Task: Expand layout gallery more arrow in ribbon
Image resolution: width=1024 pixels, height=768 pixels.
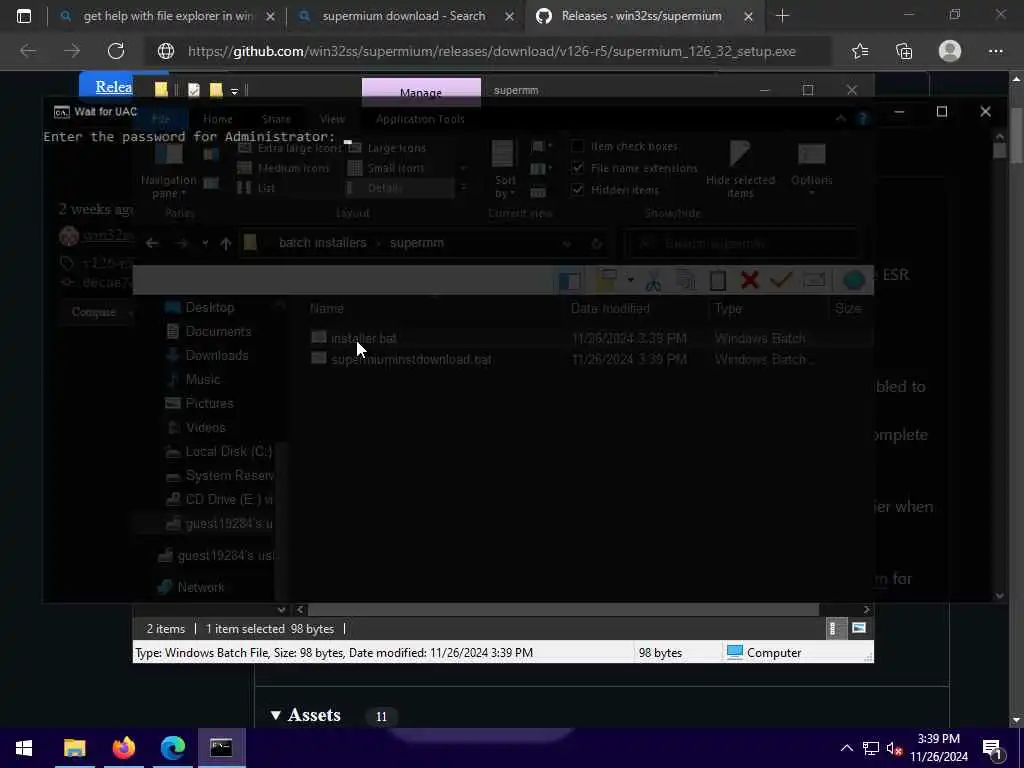Action: point(463,188)
